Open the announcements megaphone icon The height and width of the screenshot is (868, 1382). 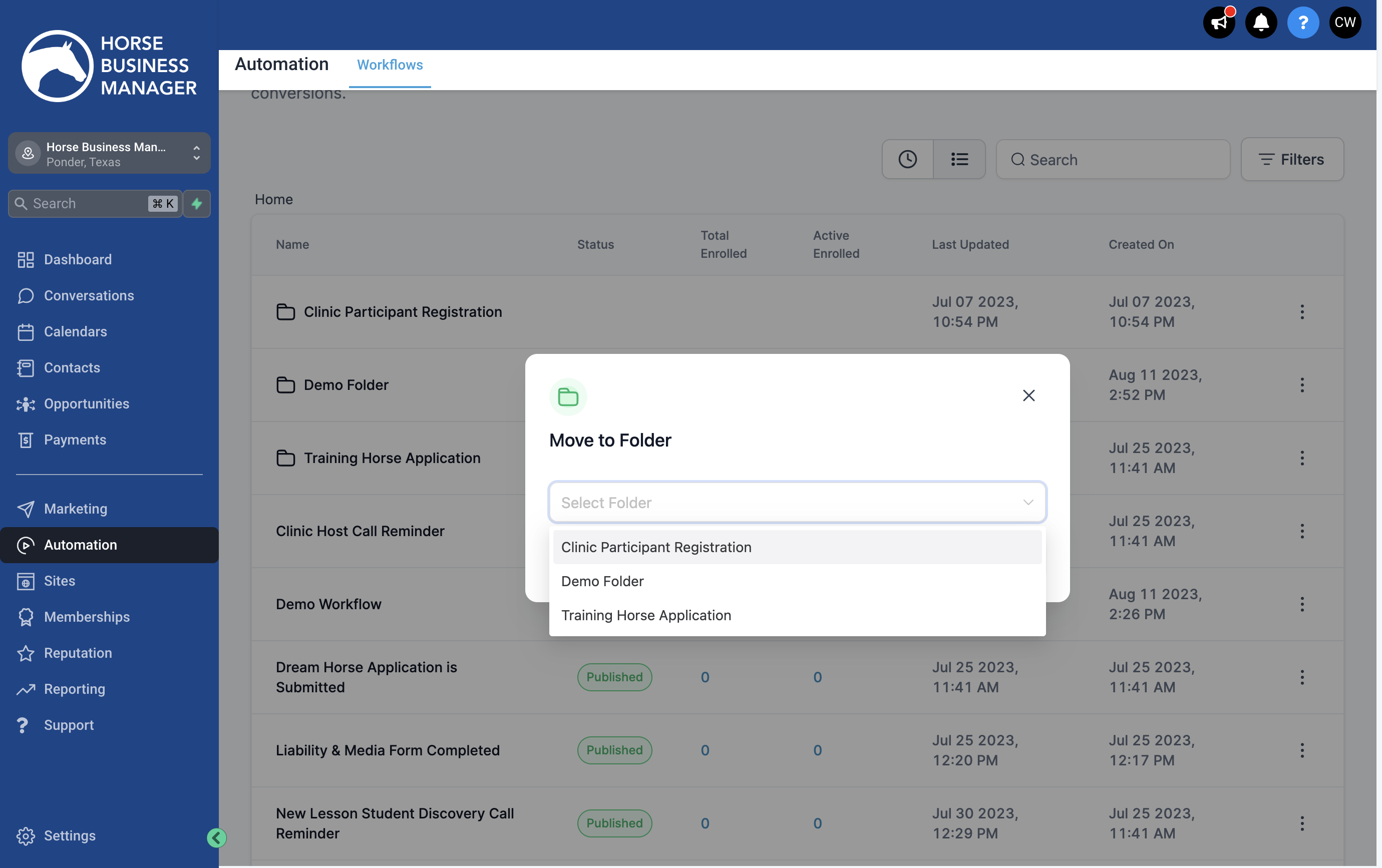point(1218,23)
